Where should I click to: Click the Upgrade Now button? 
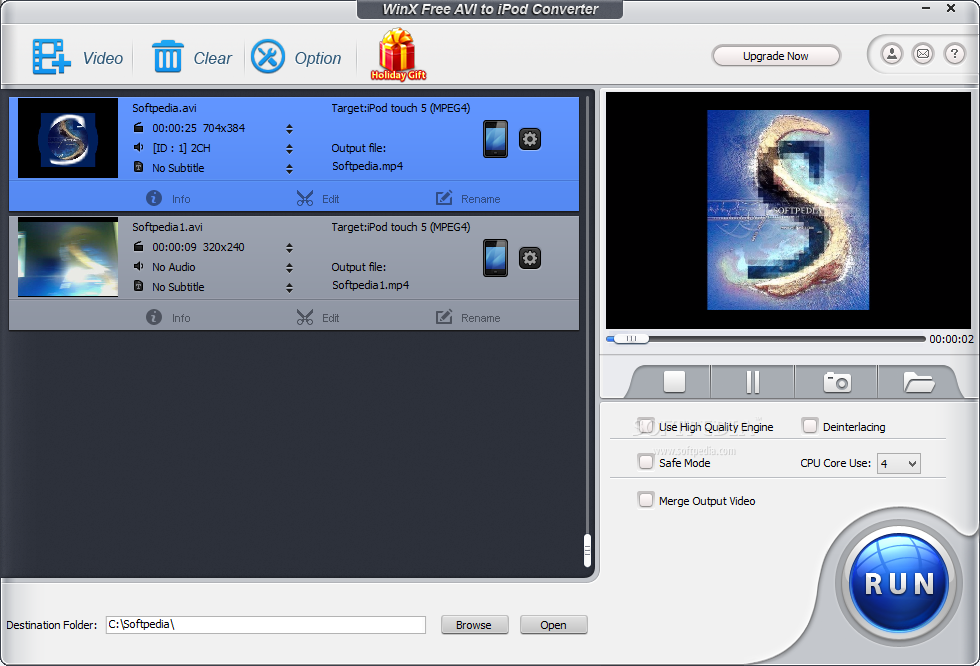click(x=776, y=56)
